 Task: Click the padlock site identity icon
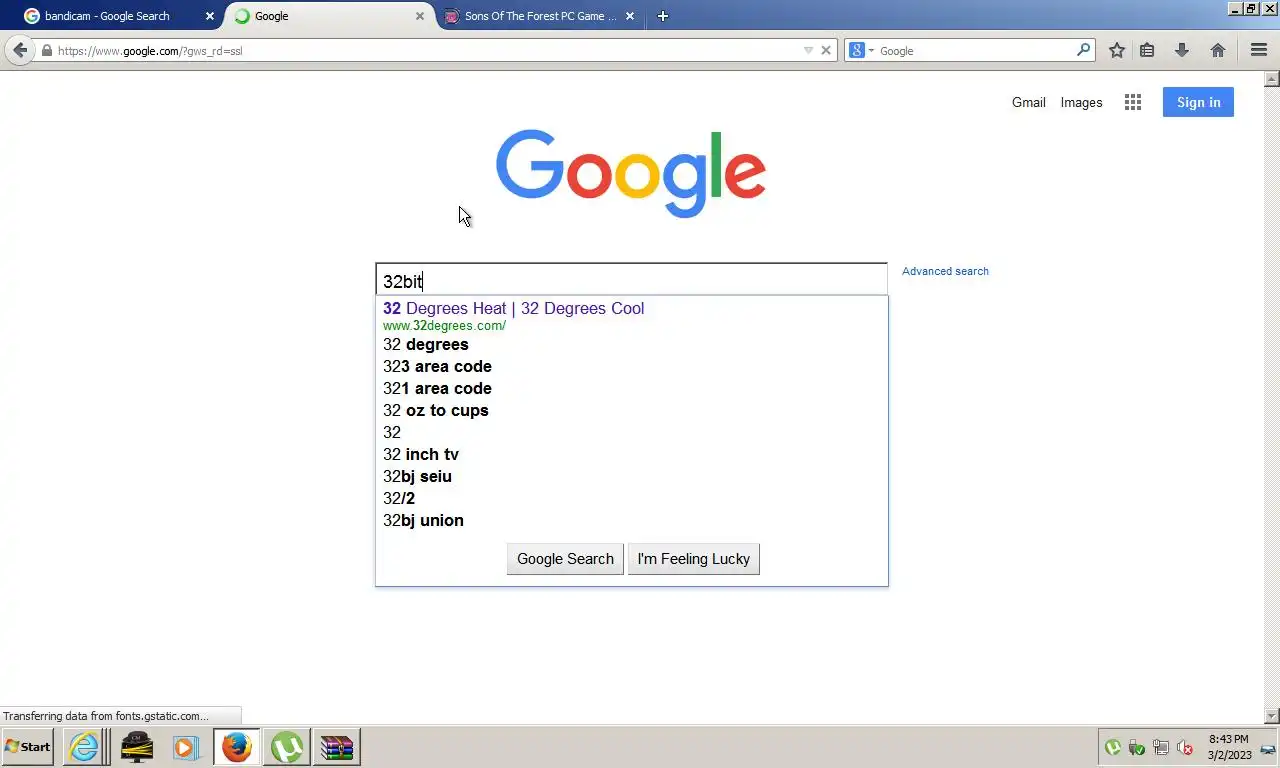pyautogui.click(x=46, y=50)
